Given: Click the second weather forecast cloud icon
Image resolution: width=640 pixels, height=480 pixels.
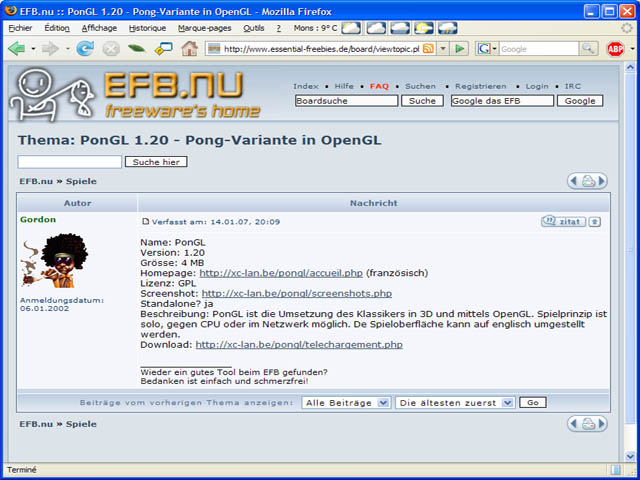Looking at the screenshot, I should click(x=376, y=28).
